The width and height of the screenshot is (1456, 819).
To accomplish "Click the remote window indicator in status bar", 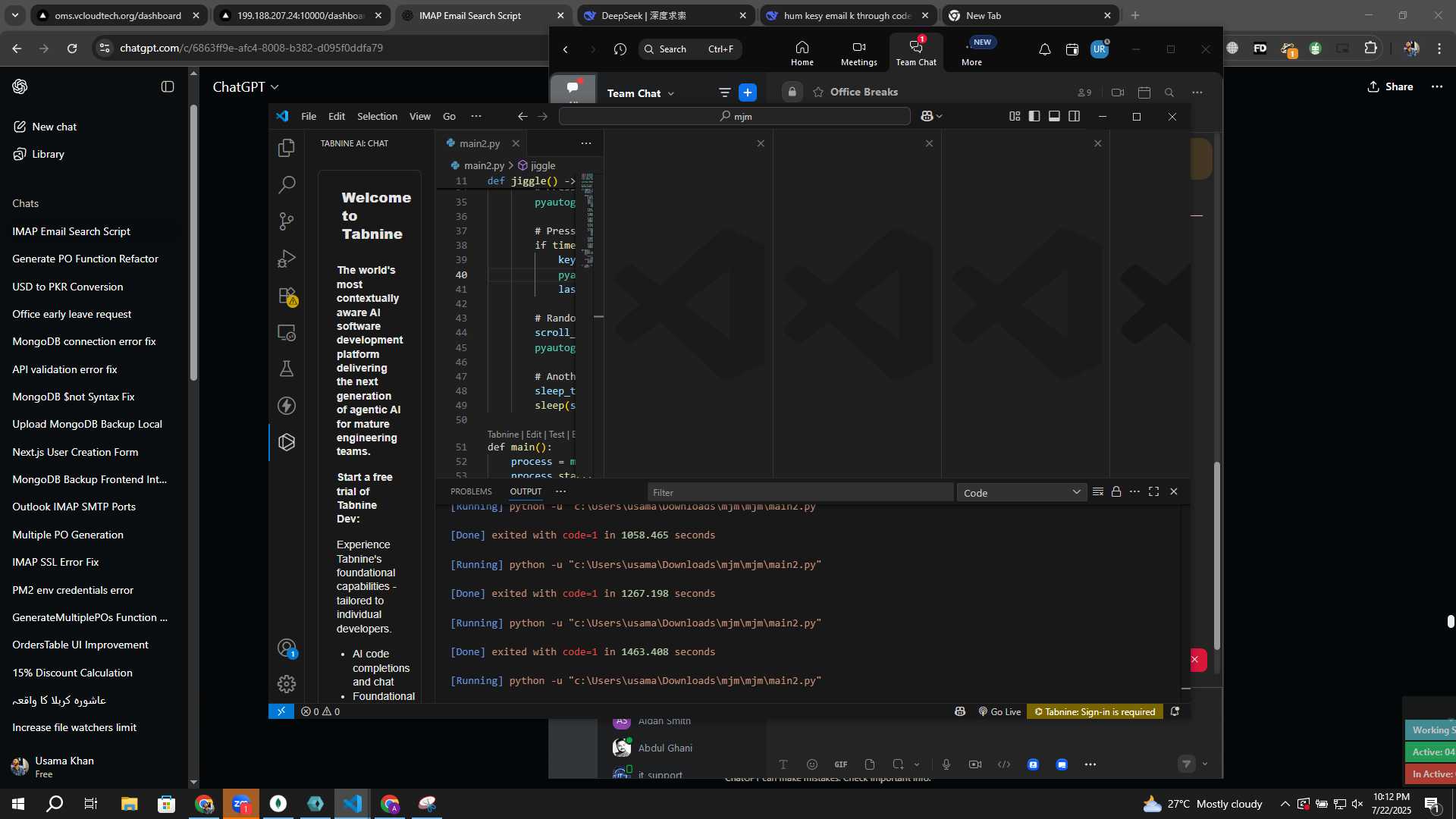I will (281, 711).
